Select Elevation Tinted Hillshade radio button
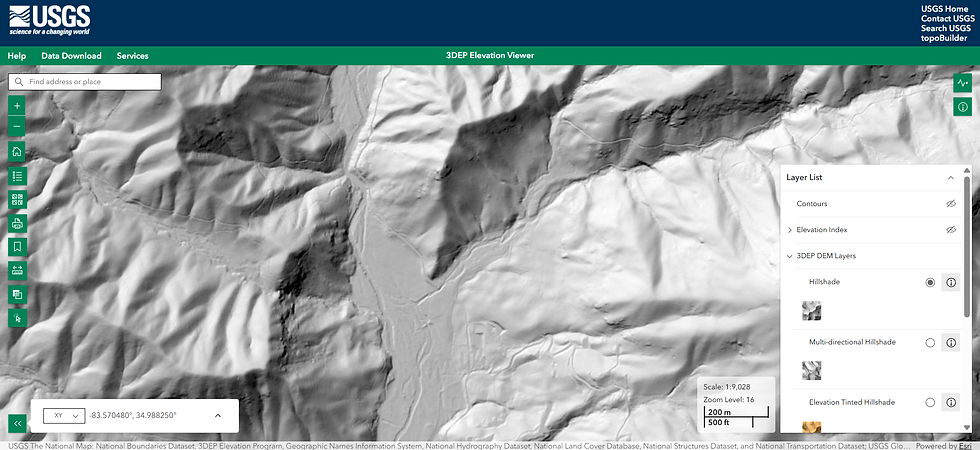This screenshot has height=450, width=980. (930, 402)
